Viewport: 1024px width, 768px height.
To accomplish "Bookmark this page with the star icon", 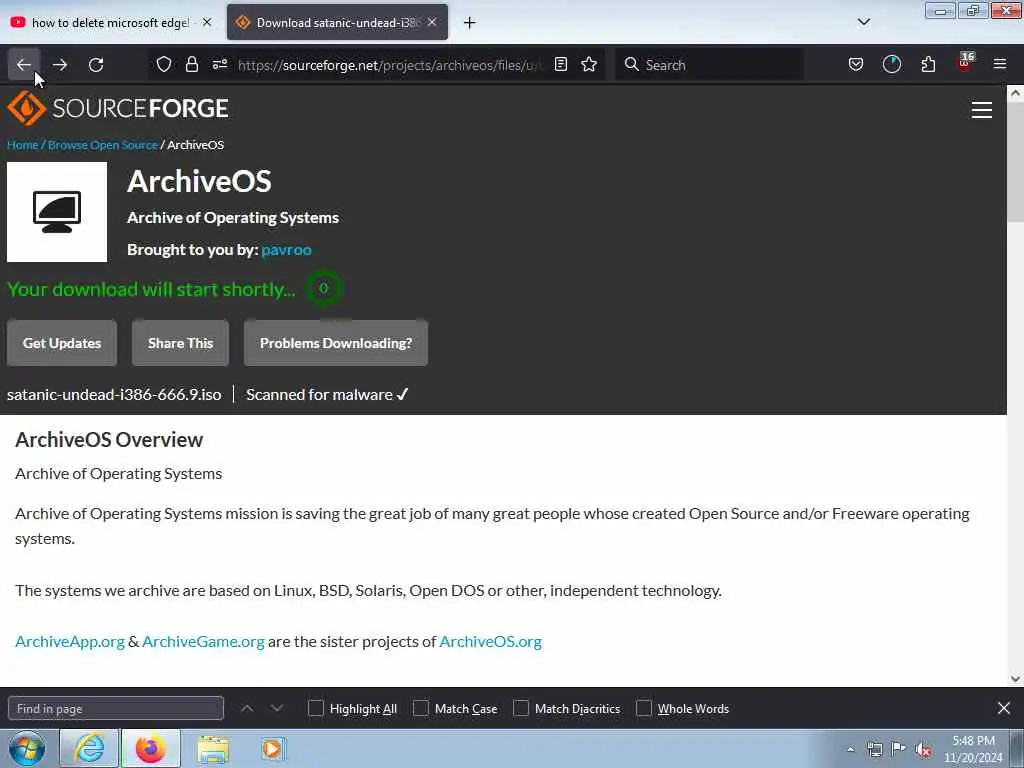I will (589, 65).
